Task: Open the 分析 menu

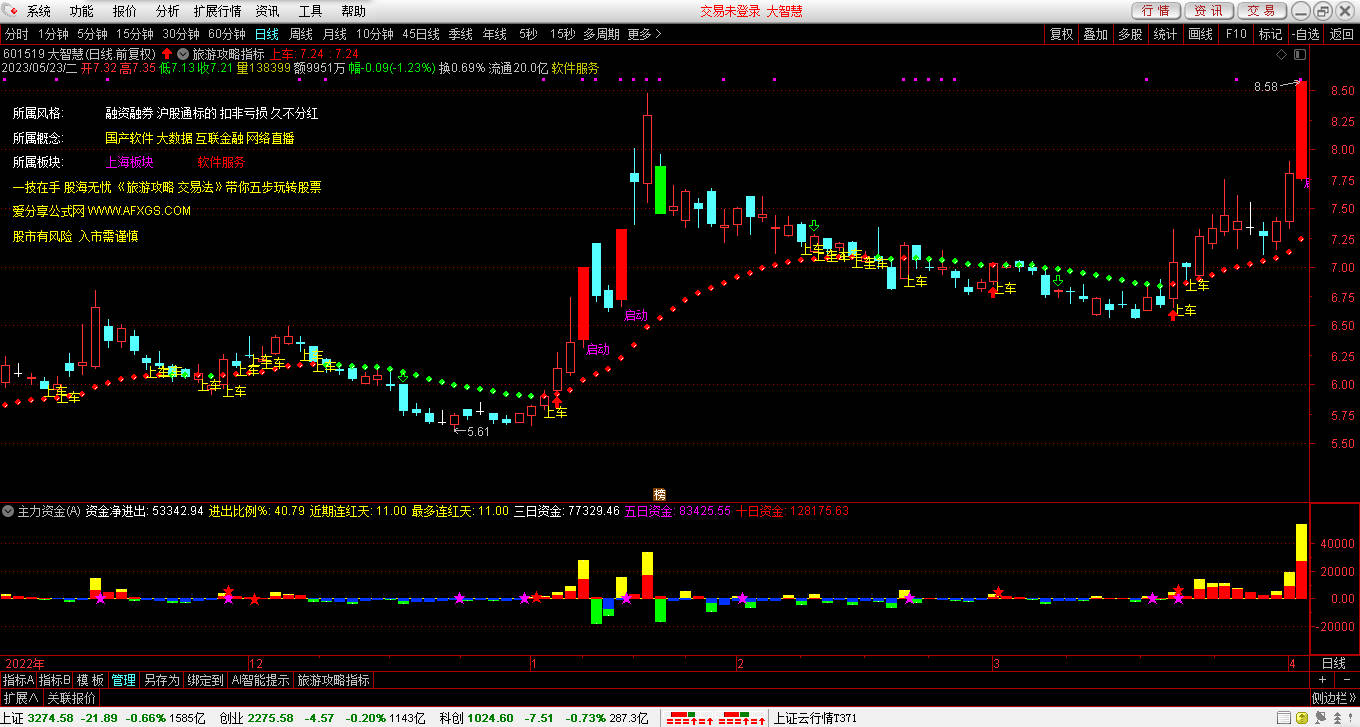Action: [x=168, y=11]
